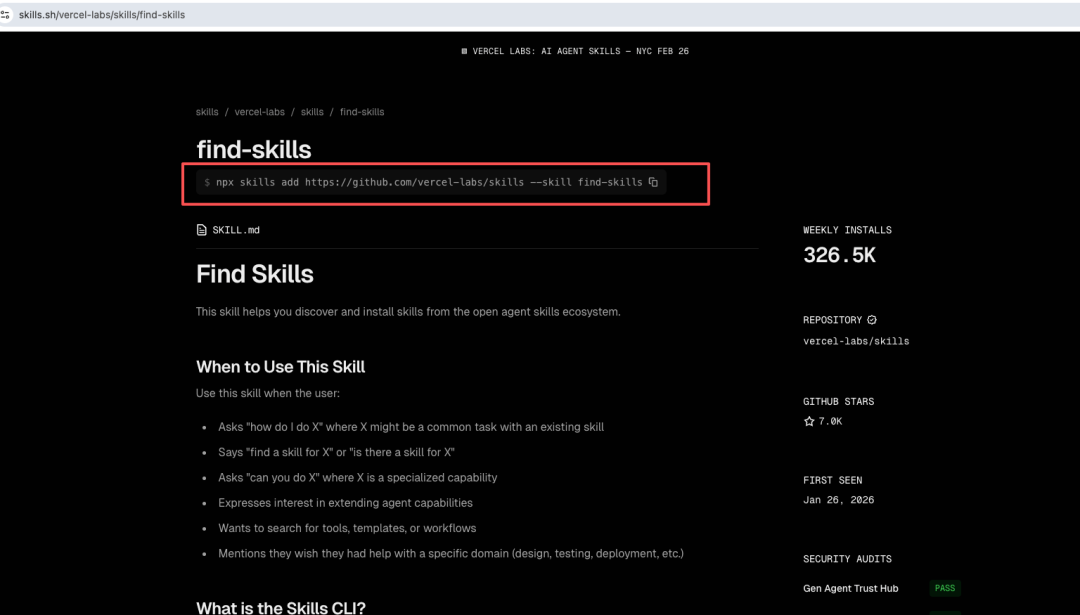1080x615 pixels.
Task: Open the vercel-labs/skills repository link
Action: tap(856, 341)
